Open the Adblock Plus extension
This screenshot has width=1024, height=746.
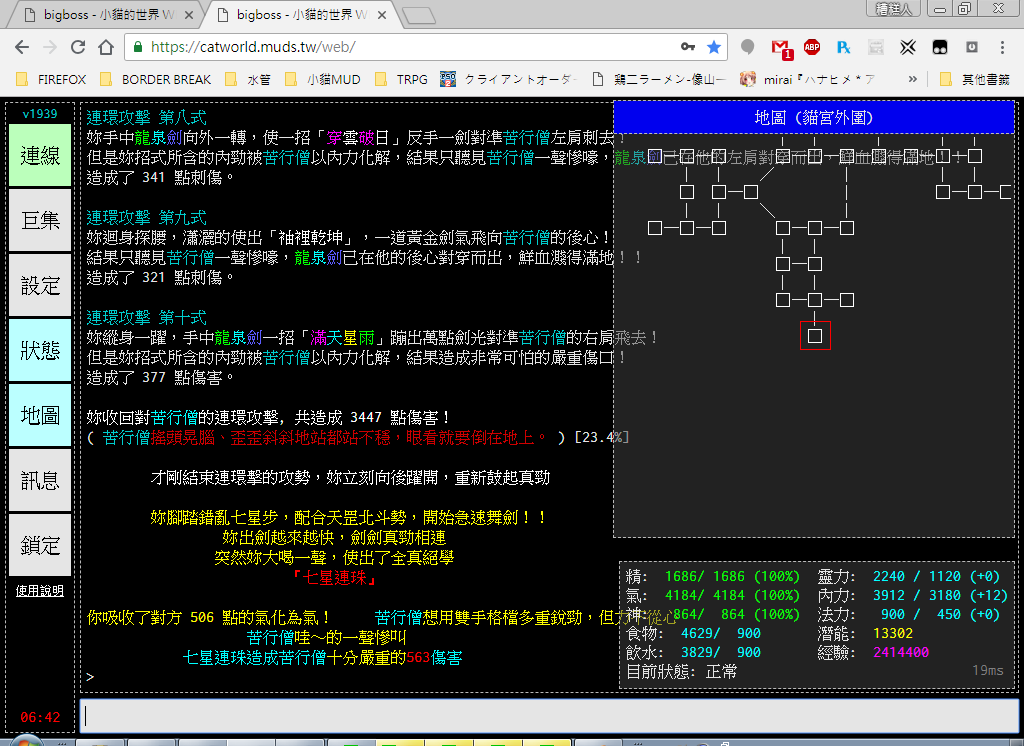[x=812, y=46]
